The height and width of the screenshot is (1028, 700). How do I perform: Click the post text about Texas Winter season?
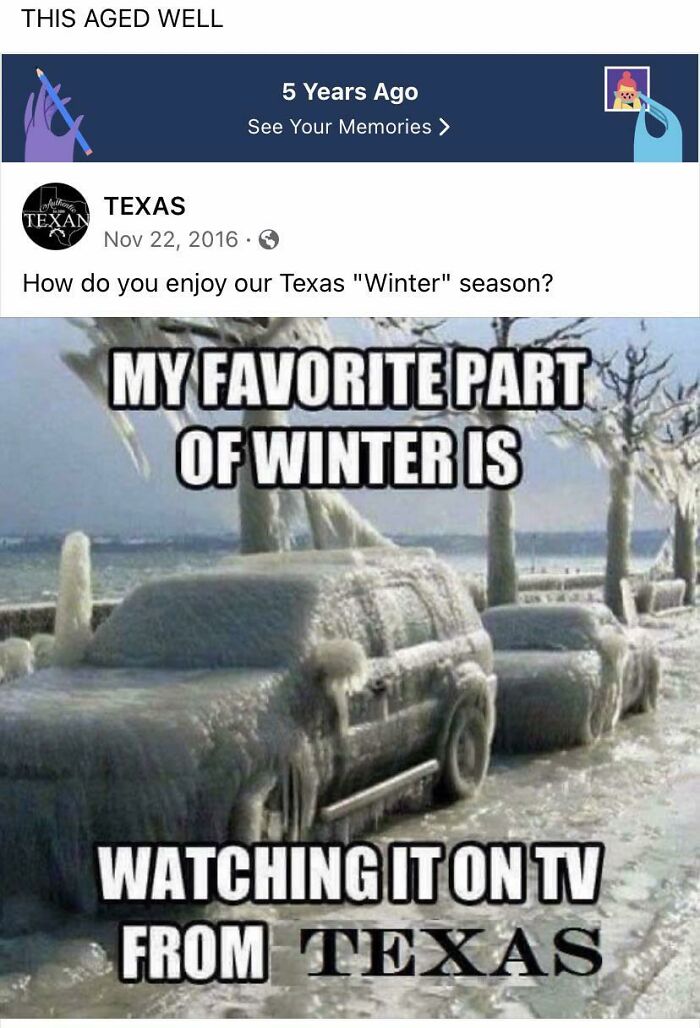(288, 283)
